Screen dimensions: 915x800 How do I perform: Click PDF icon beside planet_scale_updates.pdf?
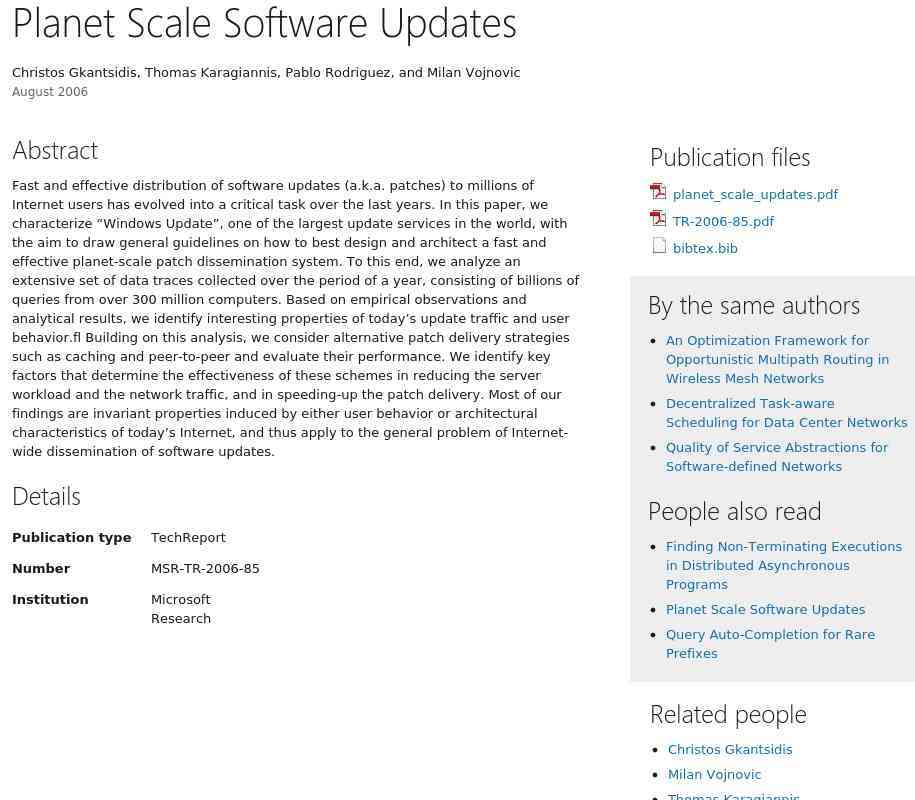[658, 191]
